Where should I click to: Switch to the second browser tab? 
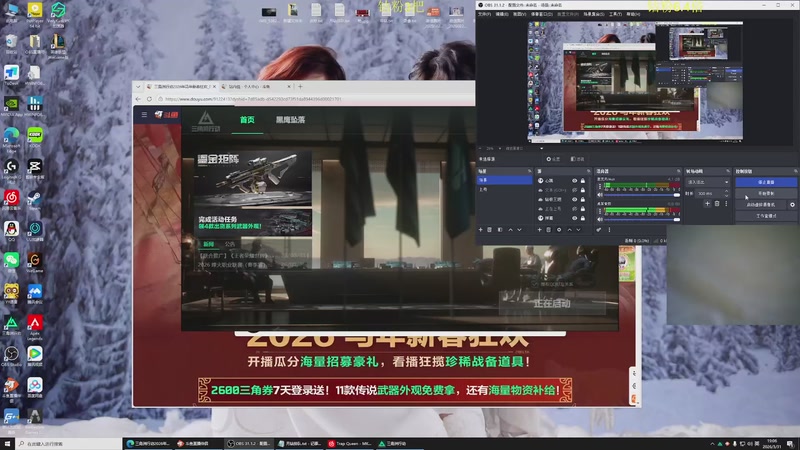(256, 87)
